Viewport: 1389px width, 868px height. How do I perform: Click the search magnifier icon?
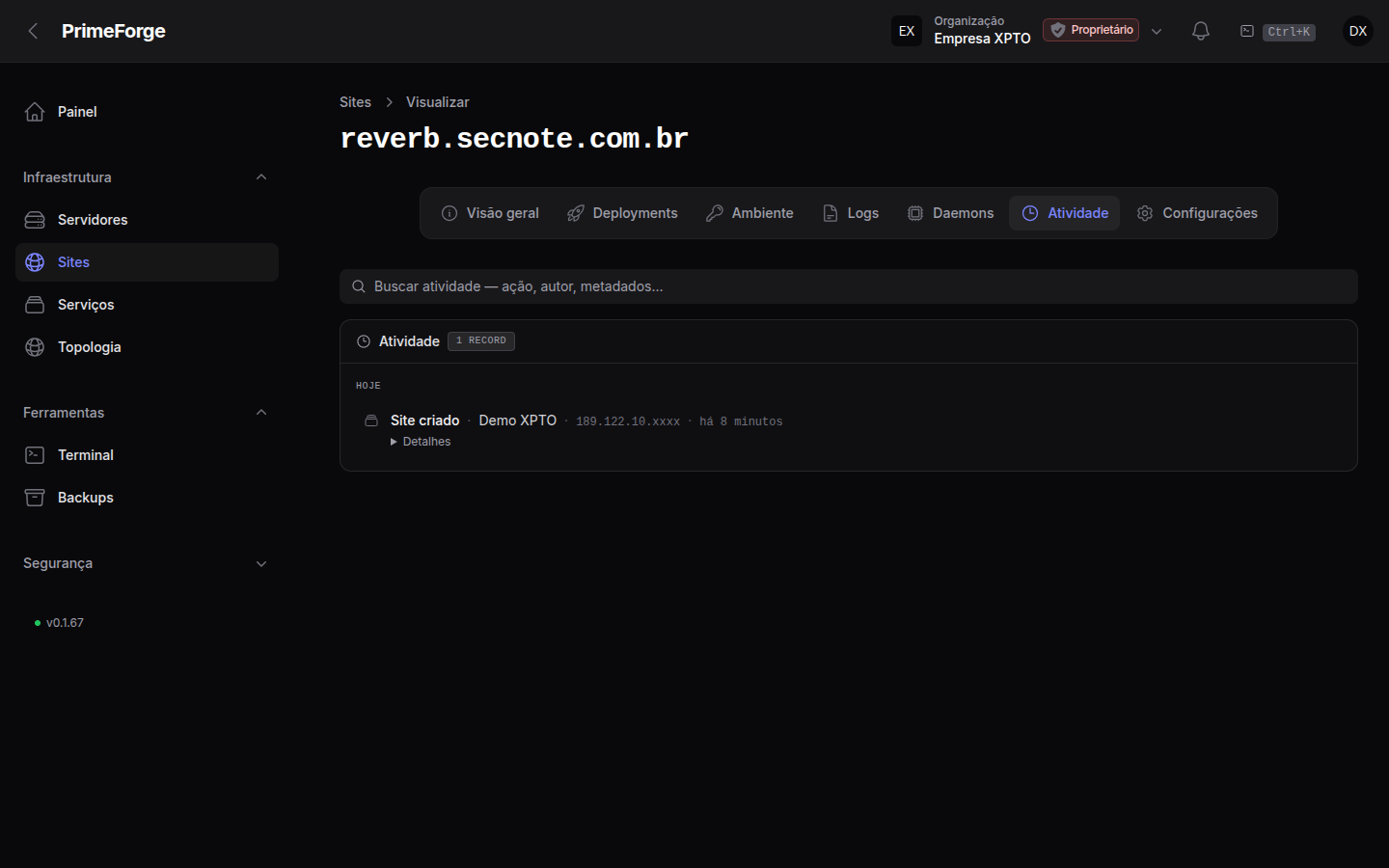(x=359, y=286)
